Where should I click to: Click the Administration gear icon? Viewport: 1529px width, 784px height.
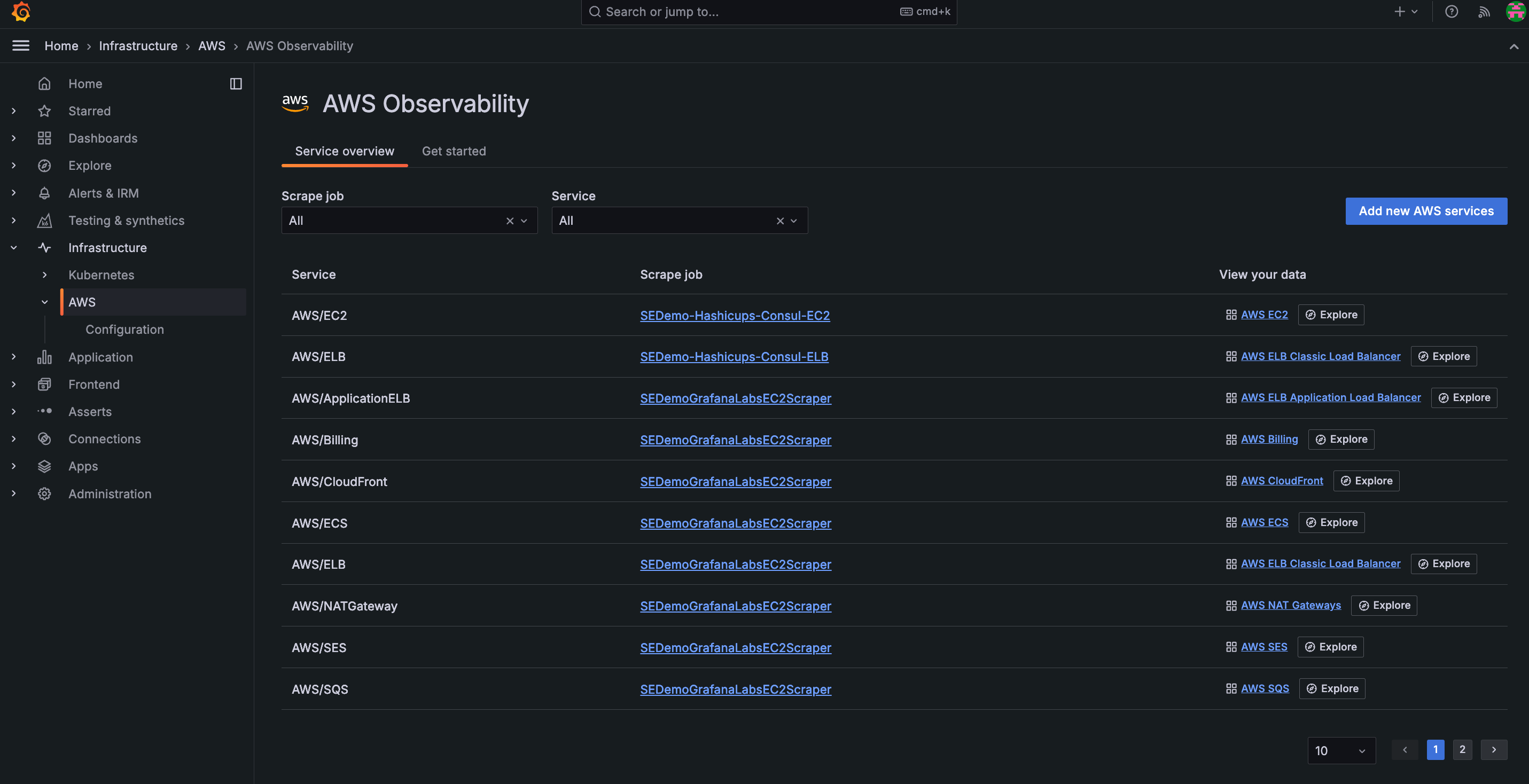(x=44, y=493)
